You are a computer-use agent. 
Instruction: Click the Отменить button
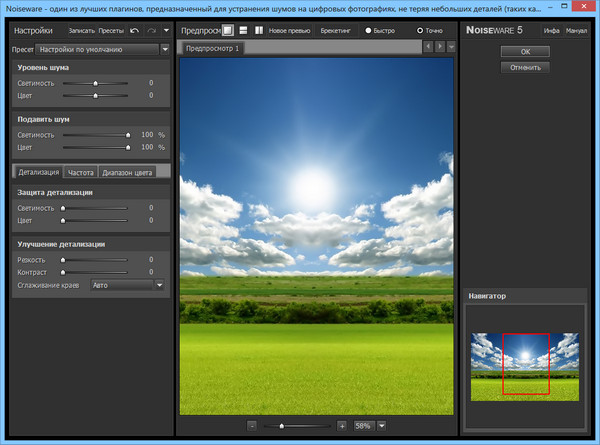[x=525, y=68]
